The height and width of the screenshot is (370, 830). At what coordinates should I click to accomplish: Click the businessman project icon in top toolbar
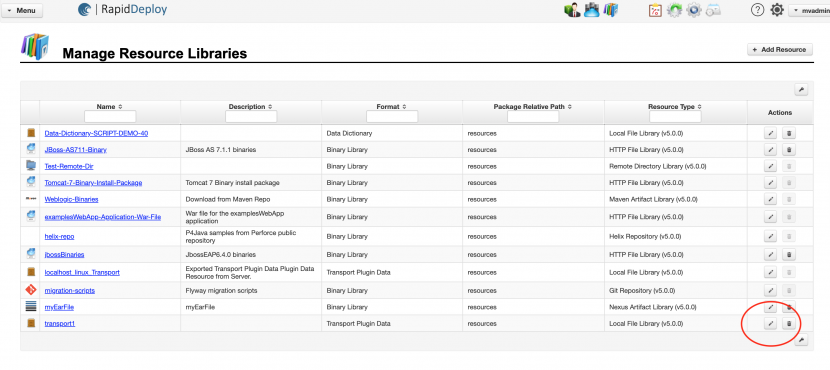tap(572, 10)
